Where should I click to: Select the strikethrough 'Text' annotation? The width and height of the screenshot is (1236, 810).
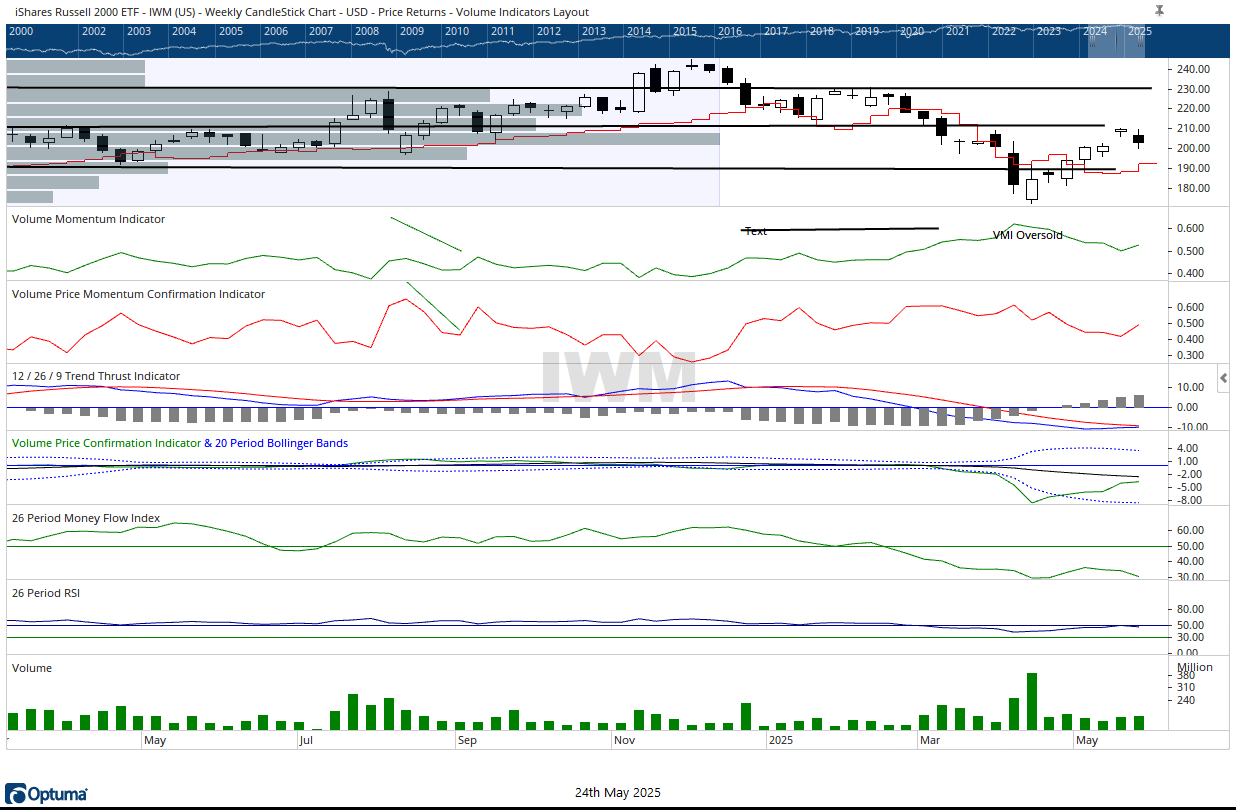pos(756,231)
